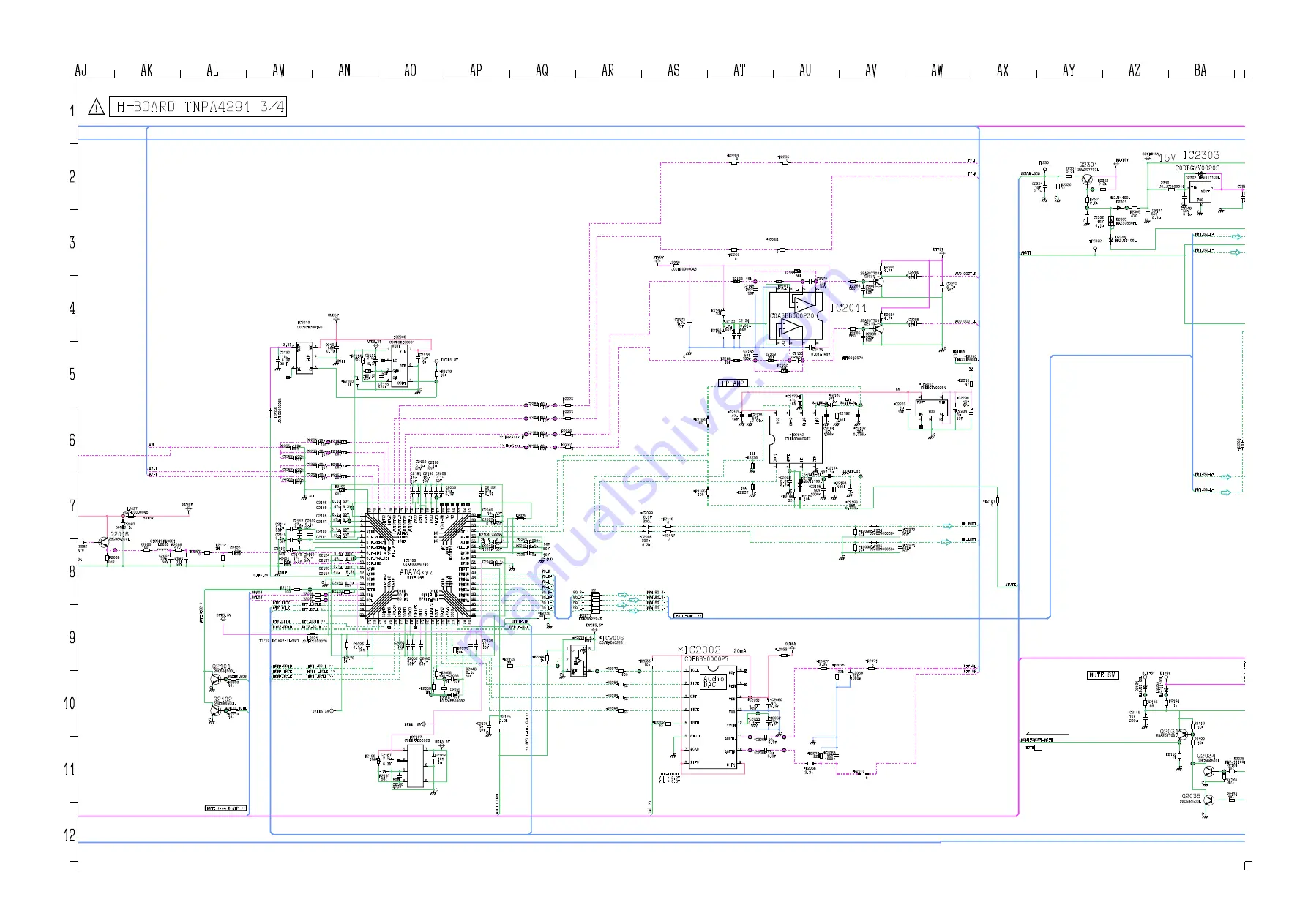Click row marker 4 on left ruler
The height and width of the screenshot is (924, 1308).
(72, 309)
